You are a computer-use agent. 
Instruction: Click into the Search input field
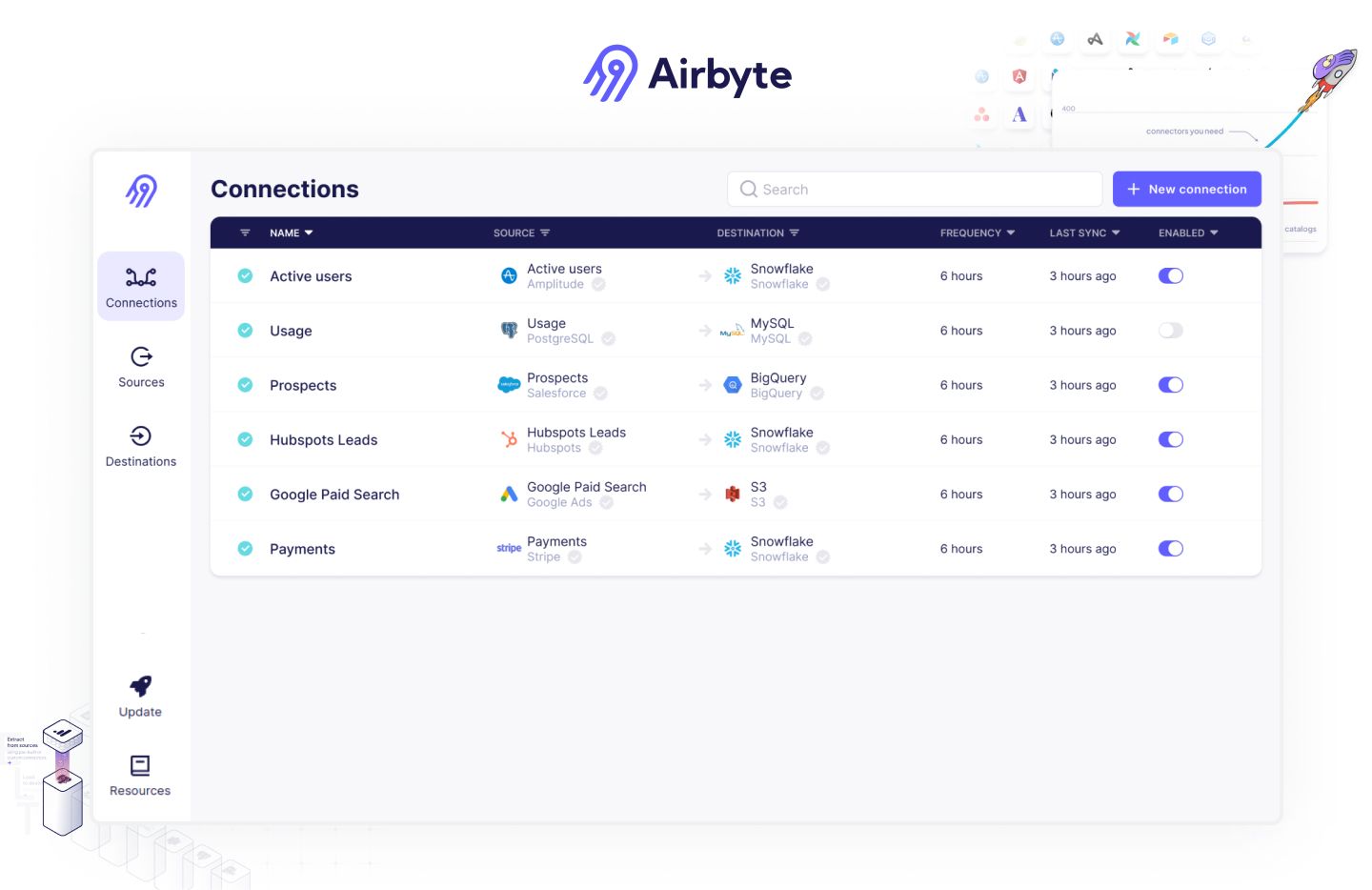tap(915, 189)
